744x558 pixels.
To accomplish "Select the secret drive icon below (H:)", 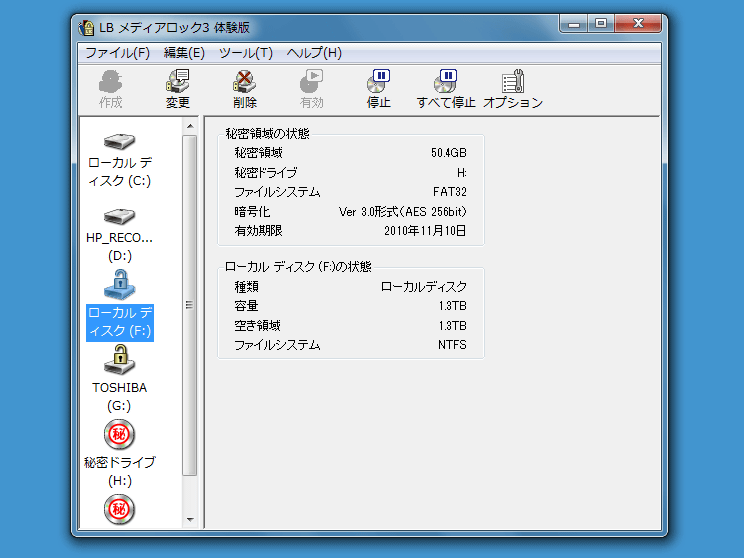I will [x=120, y=509].
